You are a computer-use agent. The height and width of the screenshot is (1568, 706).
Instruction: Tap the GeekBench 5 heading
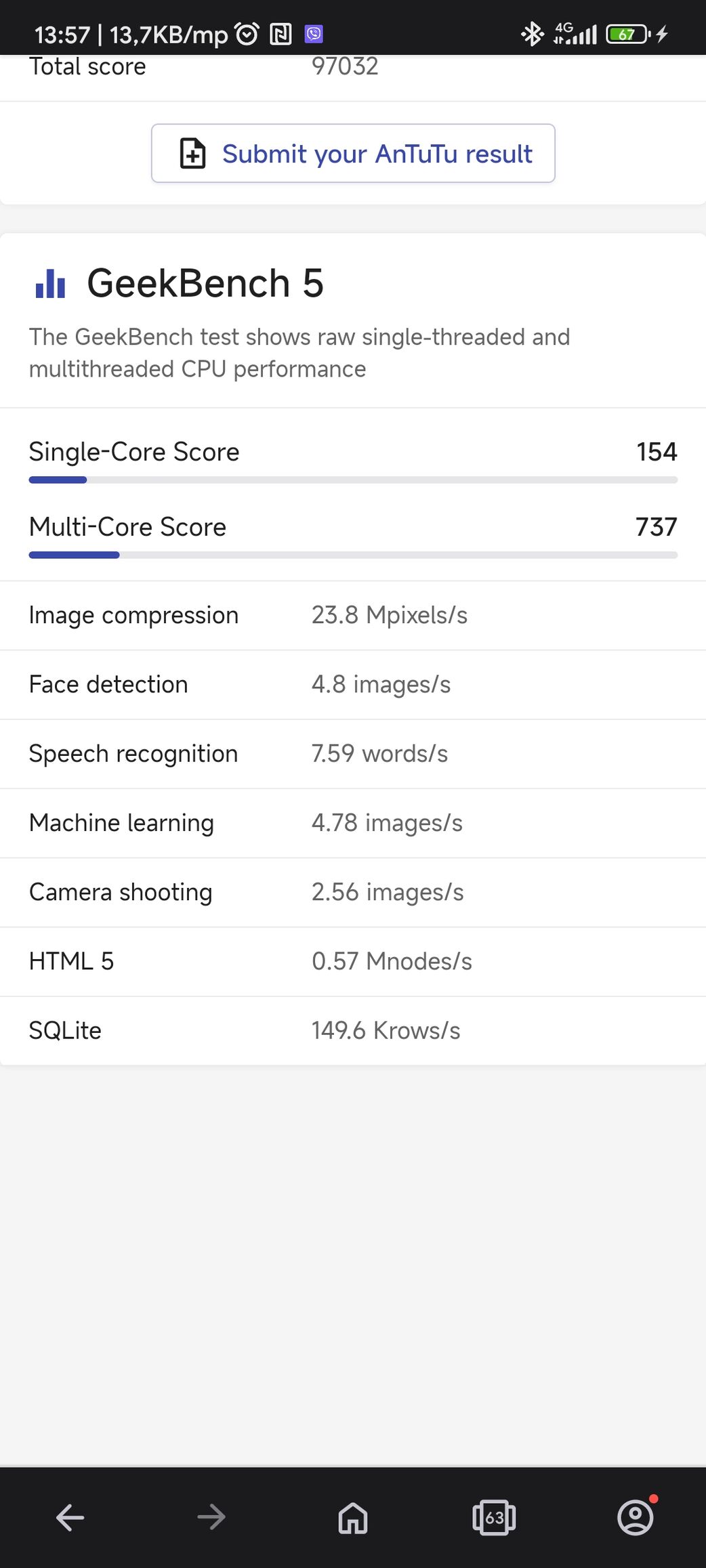pyautogui.click(x=205, y=283)
